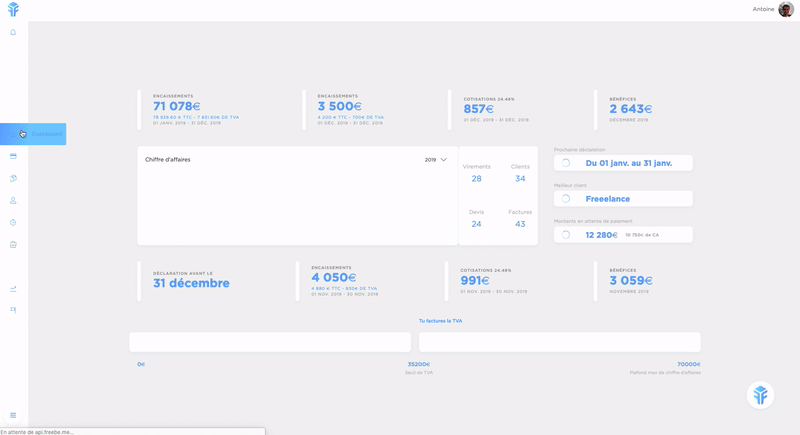Click the Freeelance meilleur client card
Viewport: 800px width, 435px height.
point(623,199)
